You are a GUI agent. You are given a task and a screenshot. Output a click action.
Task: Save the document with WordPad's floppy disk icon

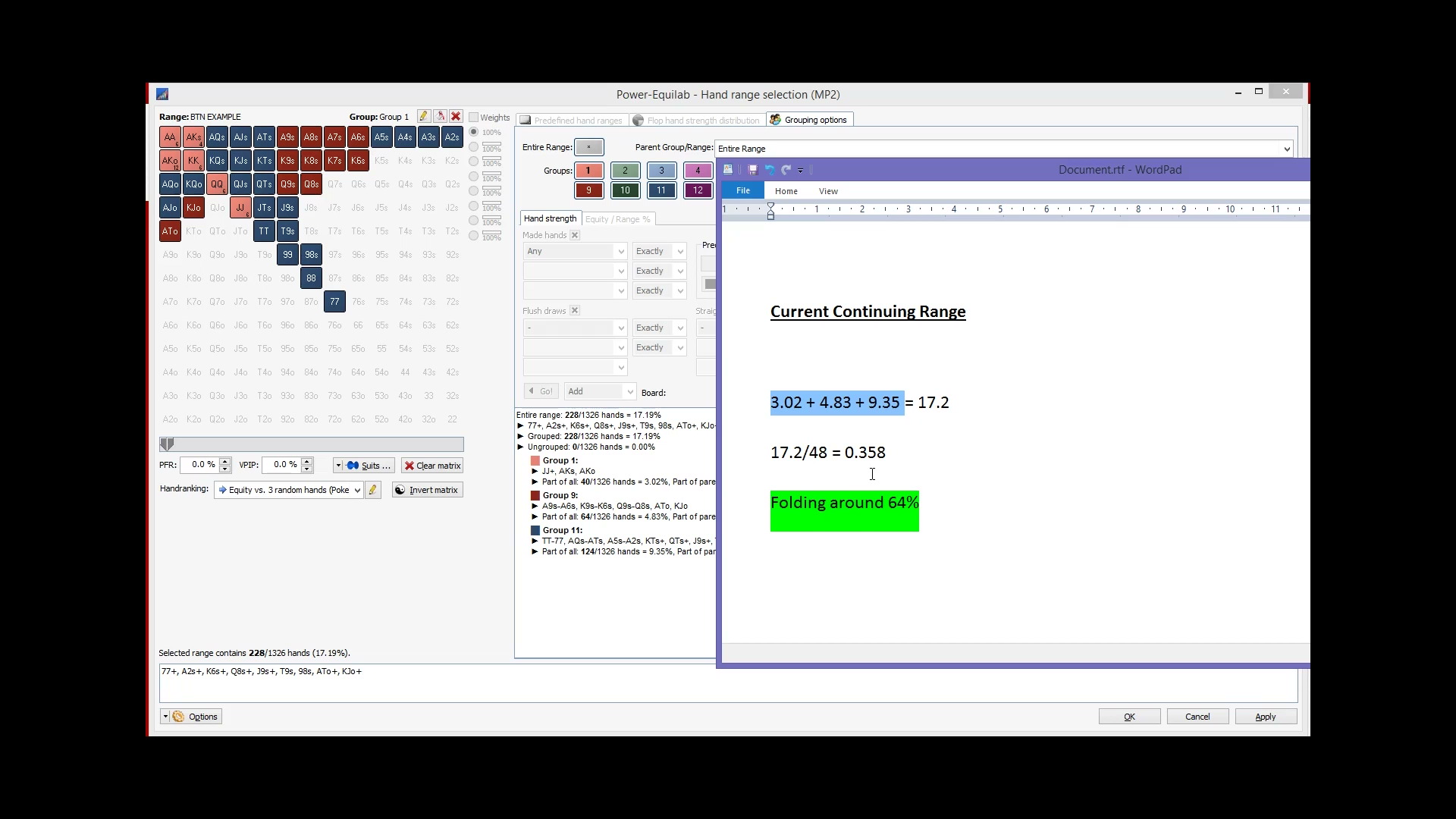click(x=752, y=170)
